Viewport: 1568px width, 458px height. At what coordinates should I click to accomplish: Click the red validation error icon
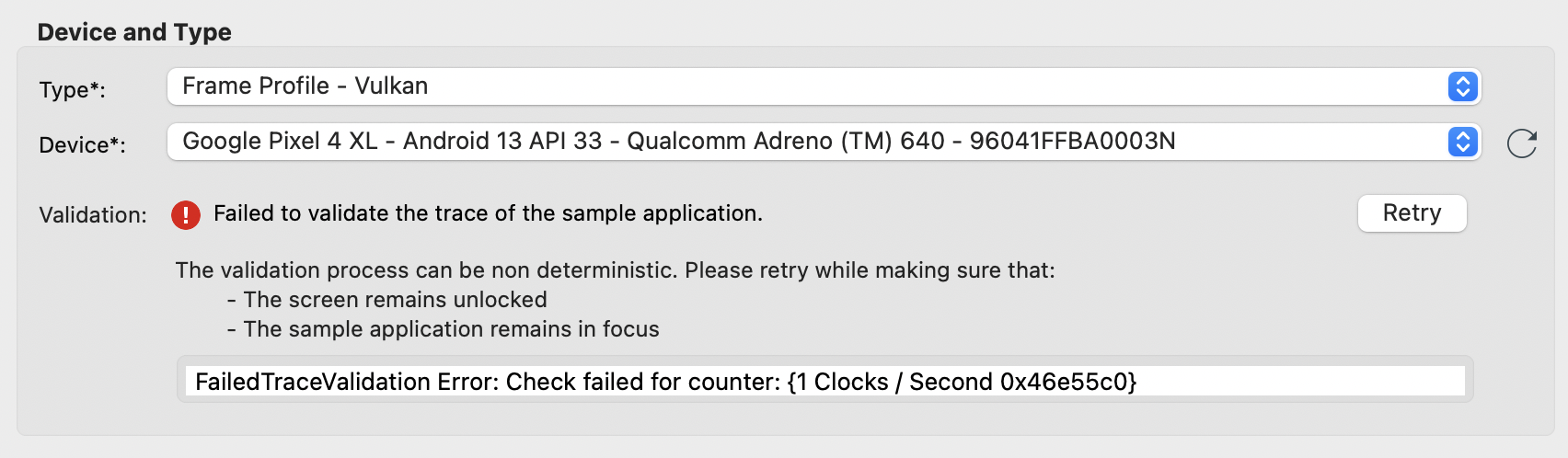(x=186, y=215)
